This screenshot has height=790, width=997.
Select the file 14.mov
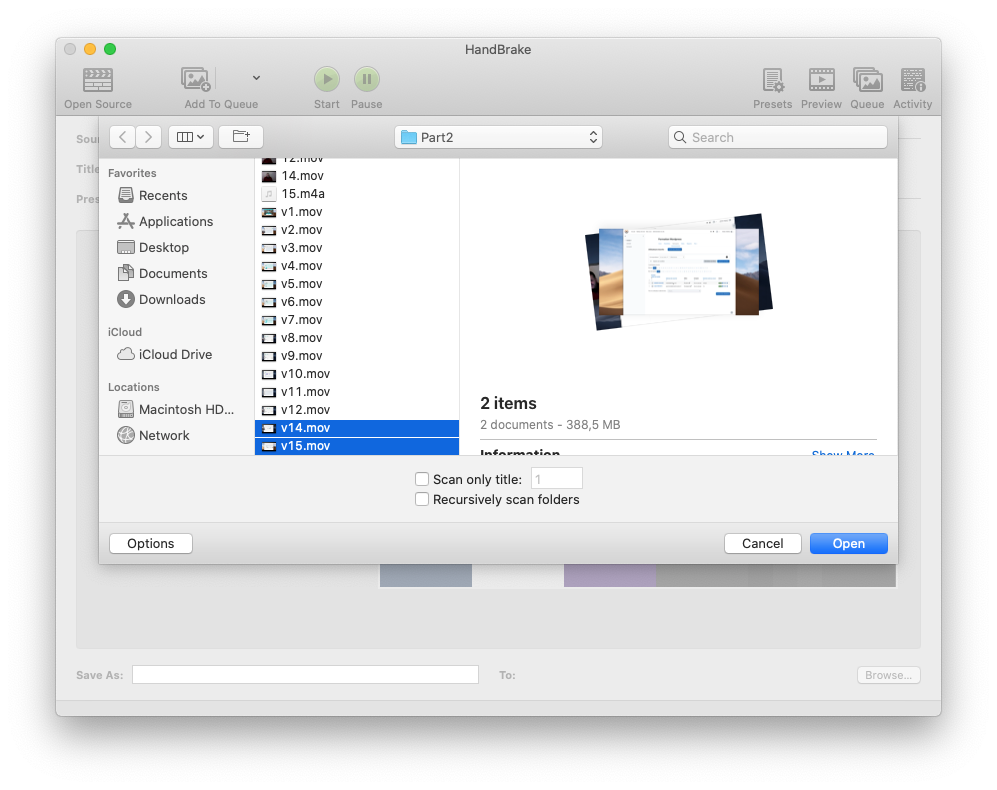357,176
